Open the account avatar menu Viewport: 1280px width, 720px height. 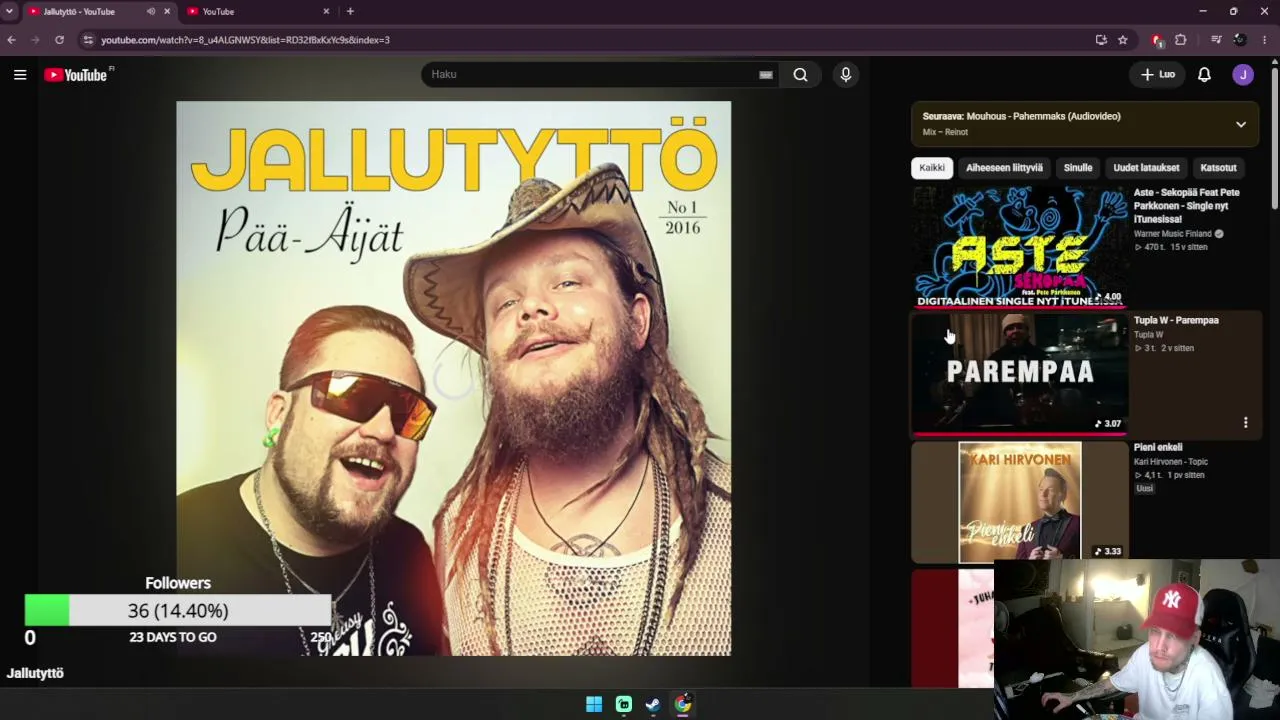point(1243,74)
